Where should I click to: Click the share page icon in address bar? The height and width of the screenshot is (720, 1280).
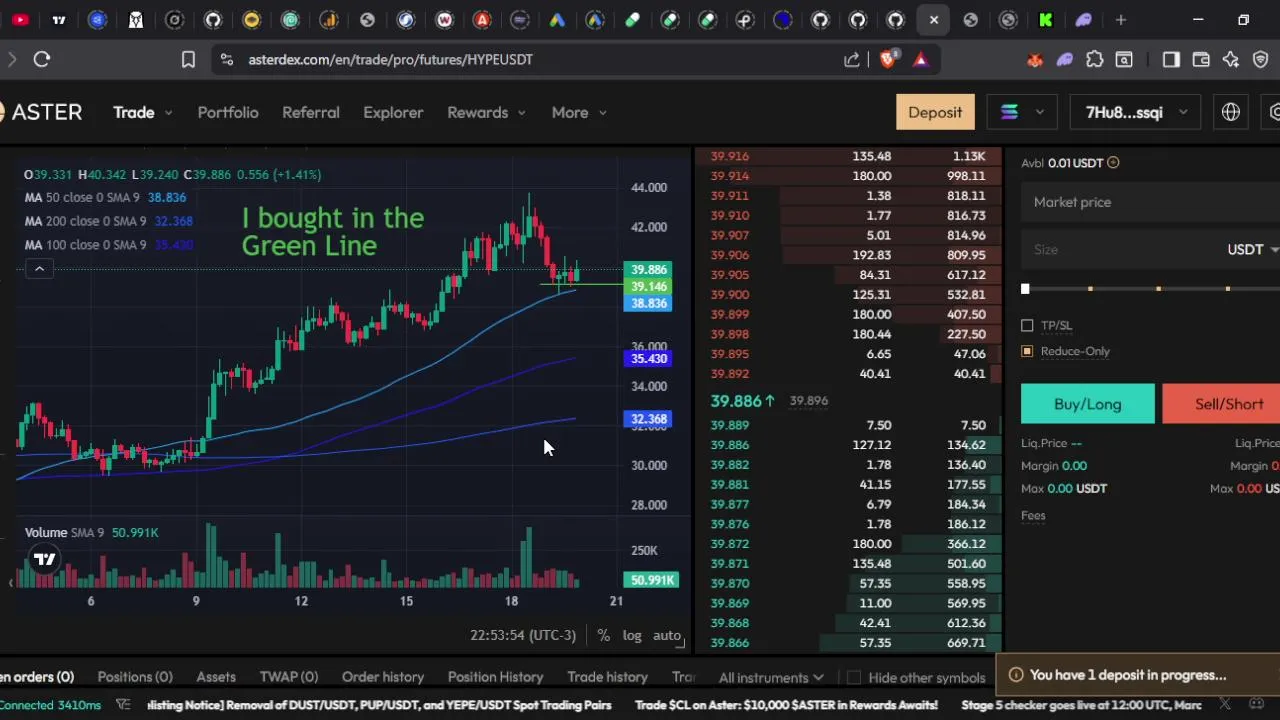852,59
